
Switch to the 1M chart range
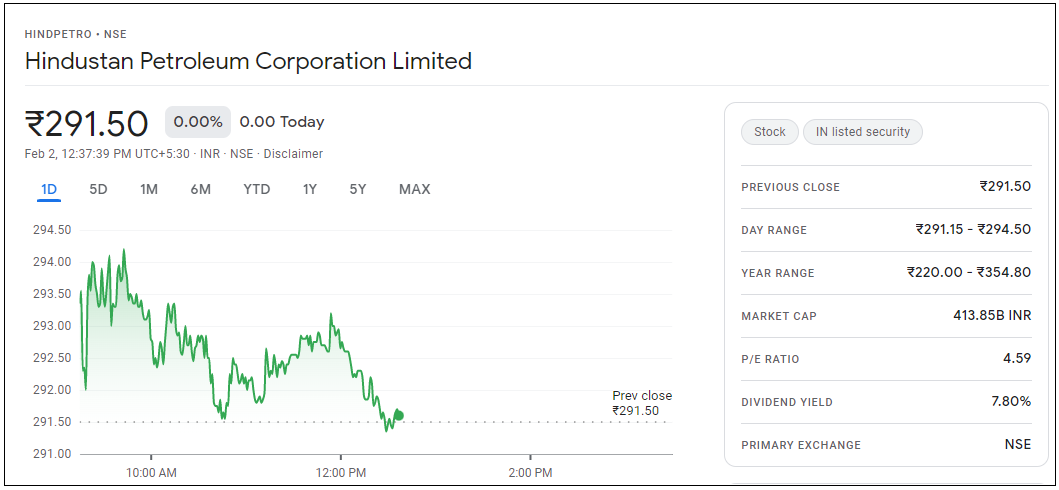(149, 190)
